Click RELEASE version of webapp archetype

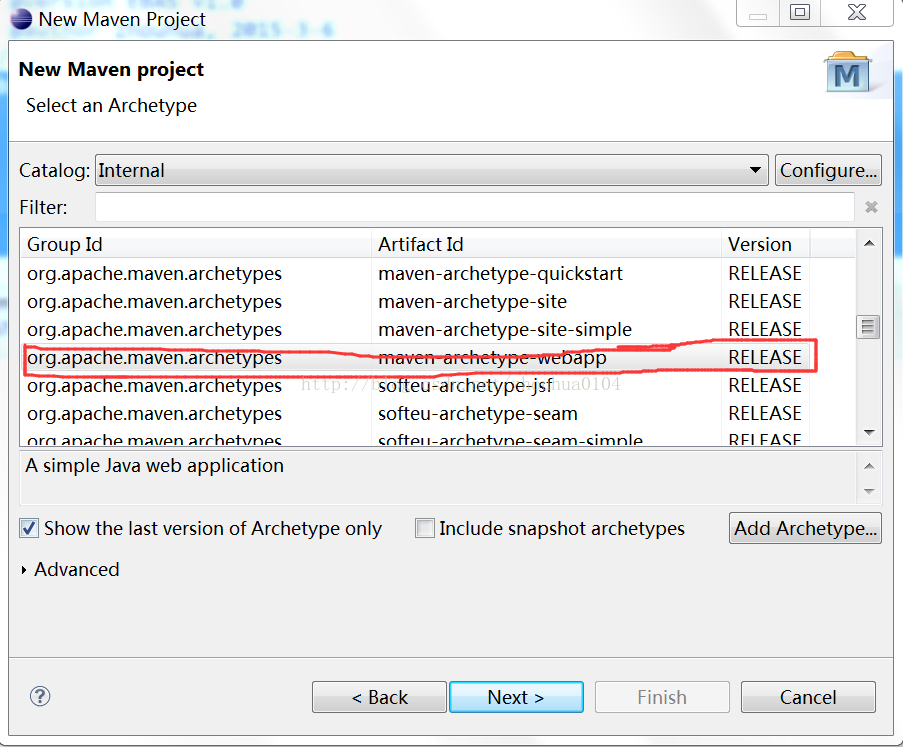[x=765, y=358]
